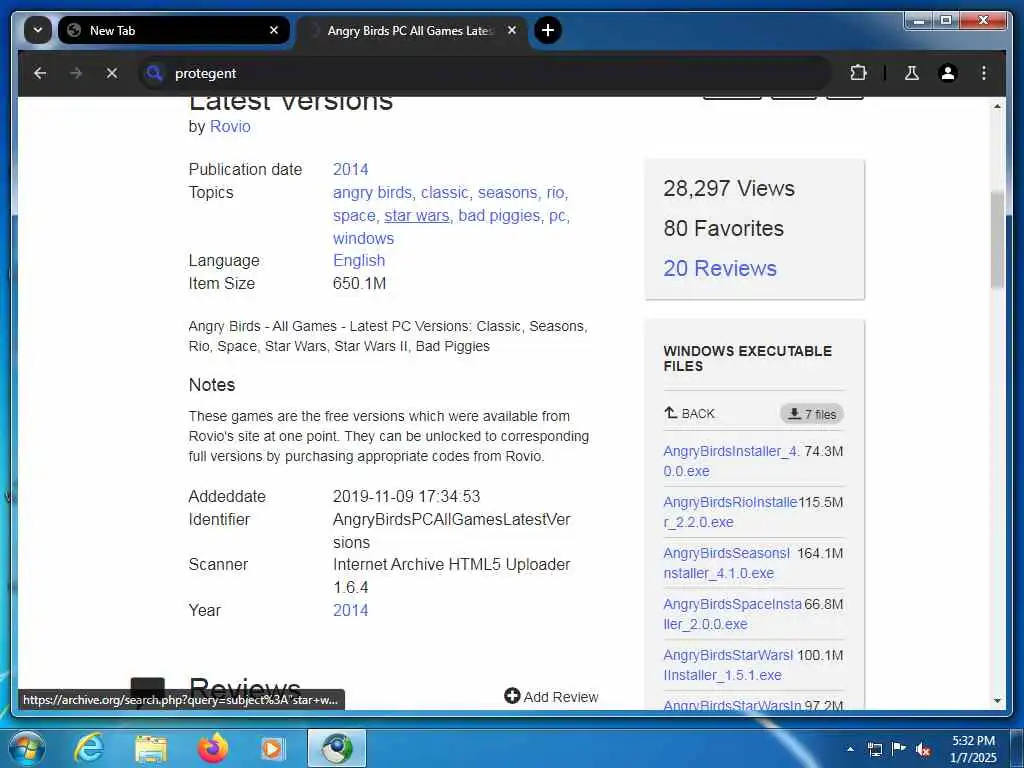Go back with the browser back arrow
This screenshot has height=768, width=1024.
coord(40,73)
